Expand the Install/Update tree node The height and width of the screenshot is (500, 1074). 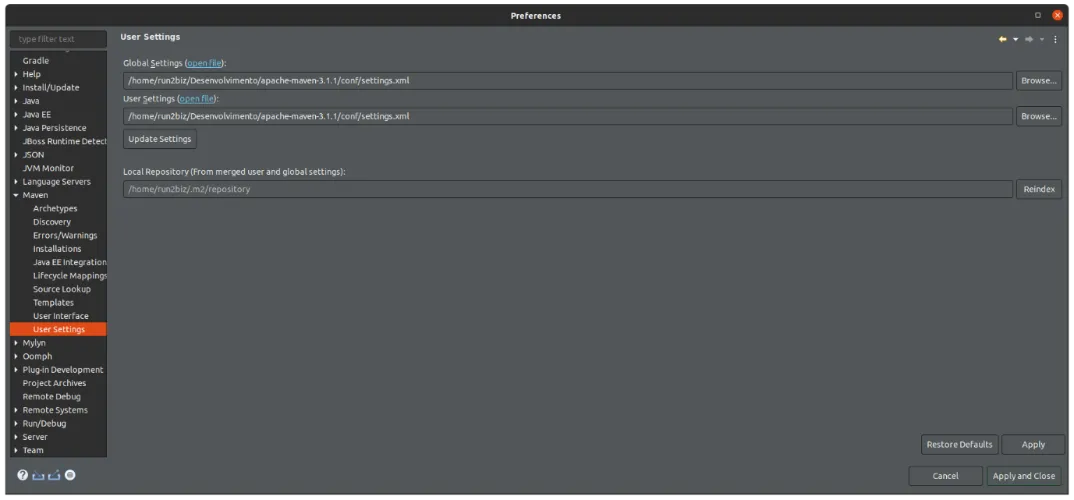[x=16, y=88]
